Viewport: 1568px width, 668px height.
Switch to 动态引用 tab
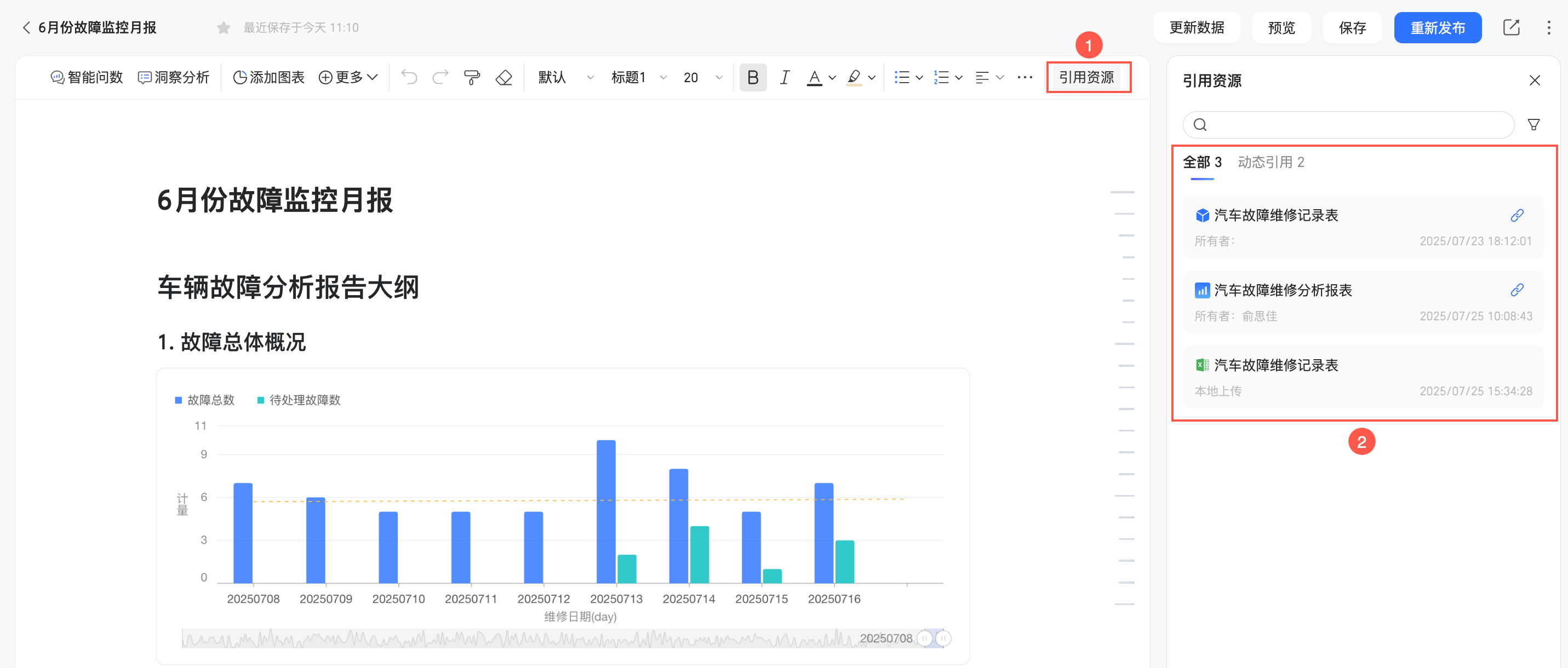point(1271,163)
